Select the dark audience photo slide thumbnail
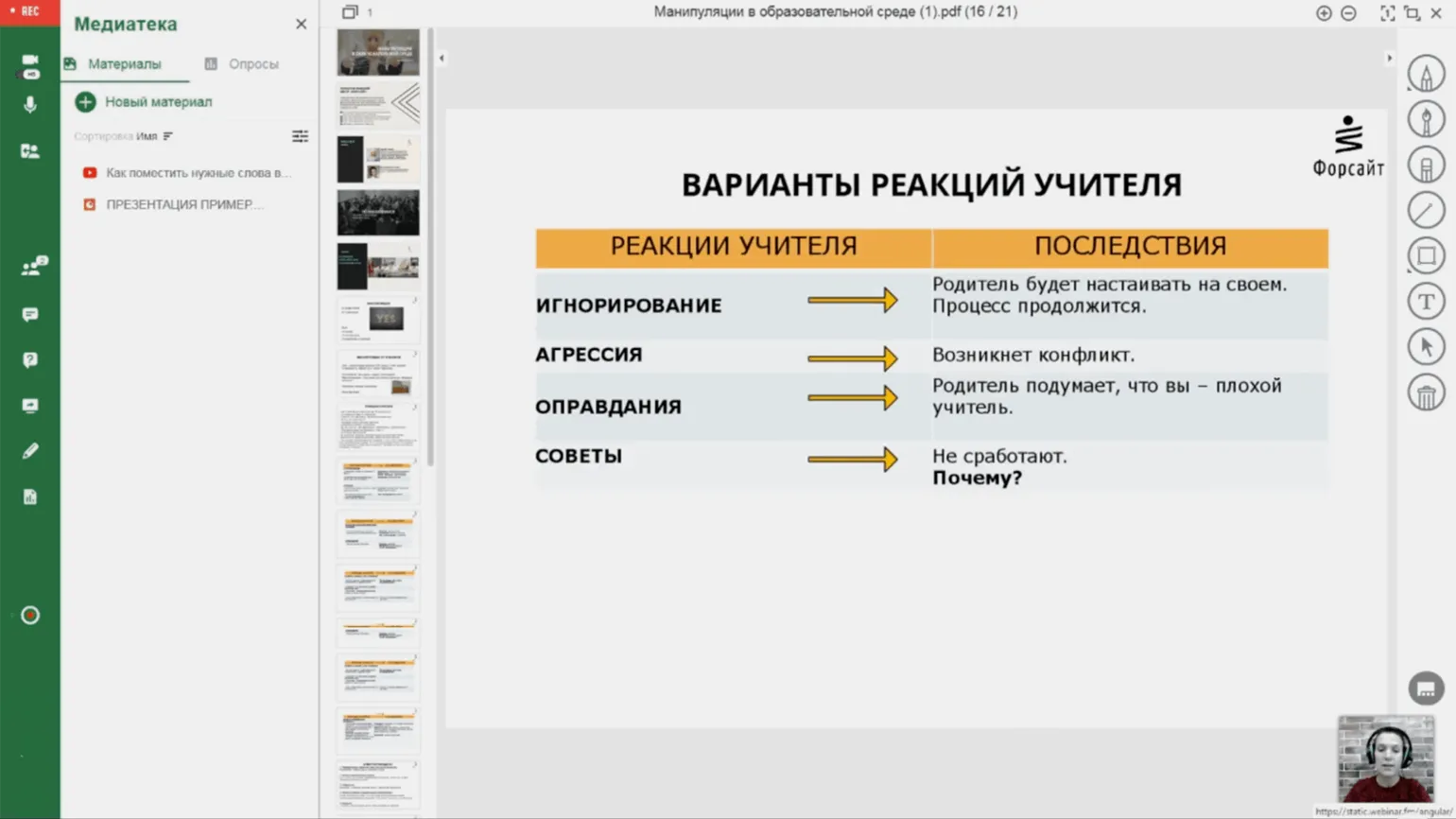This screenshot has width=1456, height=819. click(x=378, y=213)
